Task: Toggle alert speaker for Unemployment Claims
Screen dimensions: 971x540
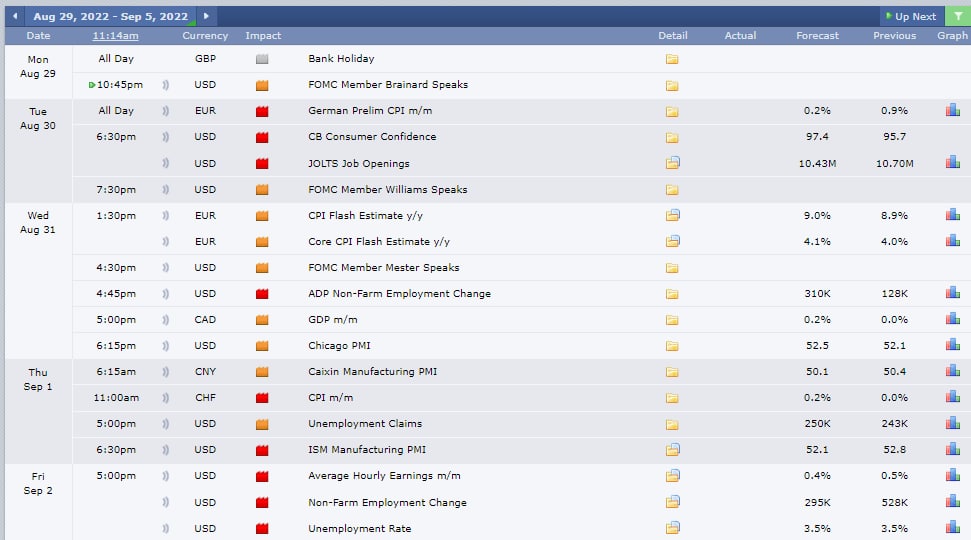Action: (x=166, y=424)
